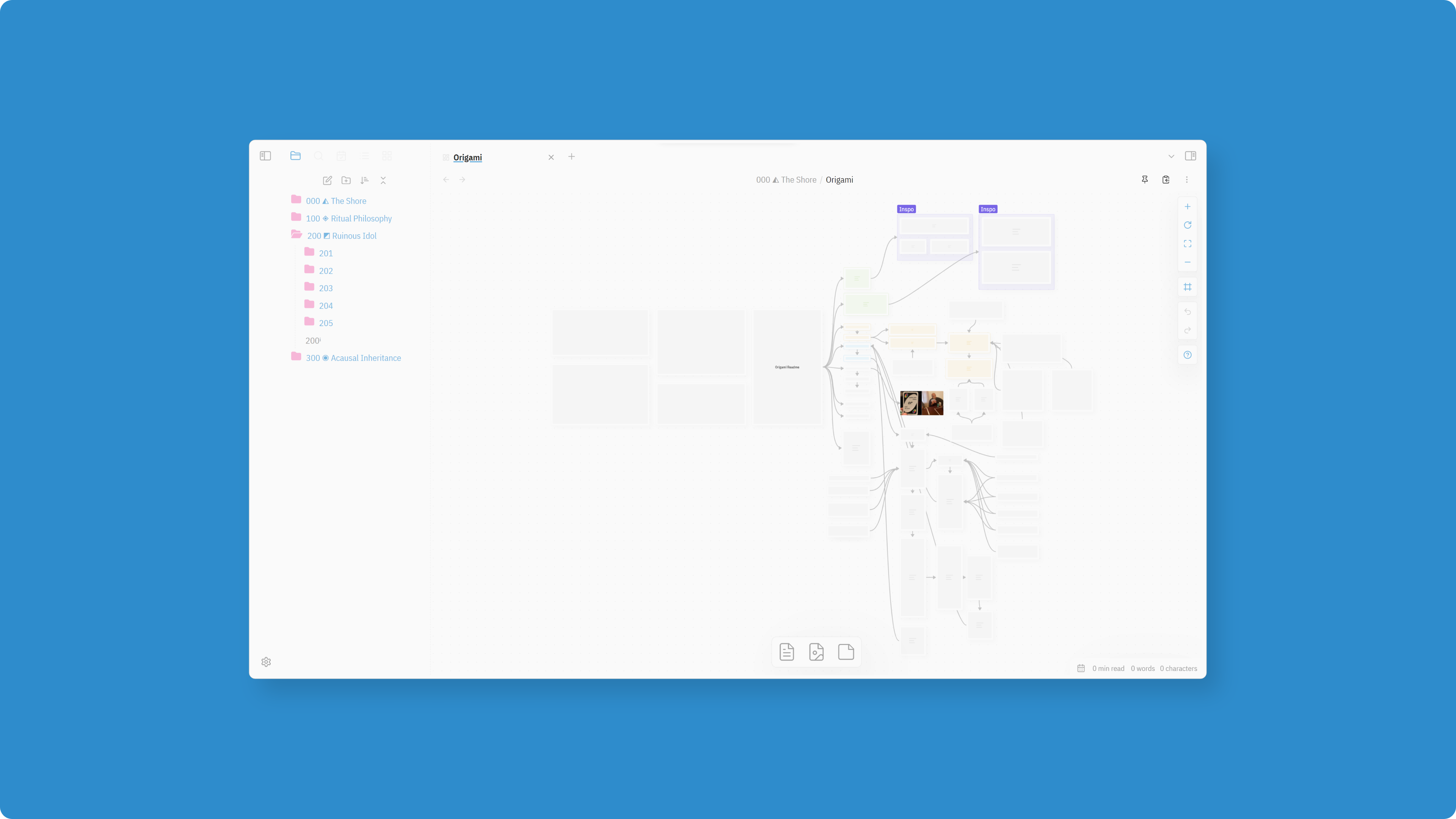Zoom canvas to fit all
Image resolution: width=1456 pixels, height=819 pixels.
[x=1188, y=243]
